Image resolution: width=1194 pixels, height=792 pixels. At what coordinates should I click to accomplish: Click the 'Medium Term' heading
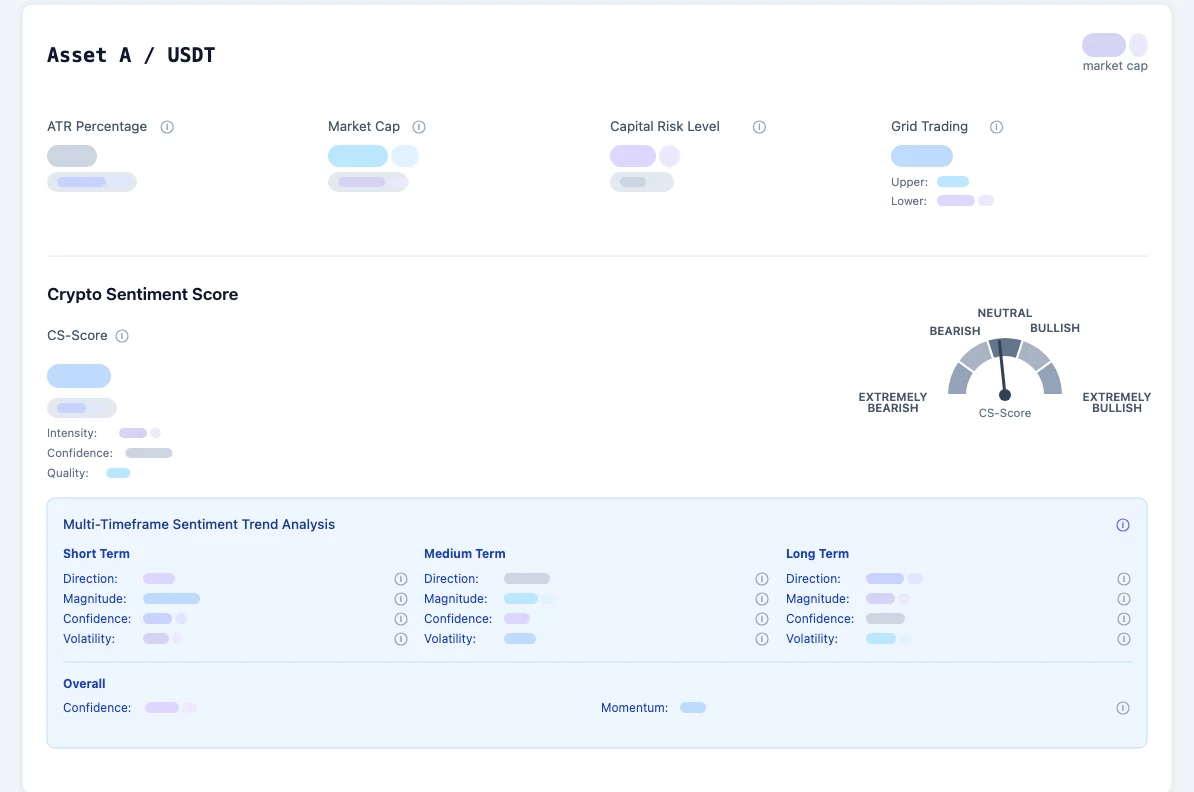tap(465, 554)
